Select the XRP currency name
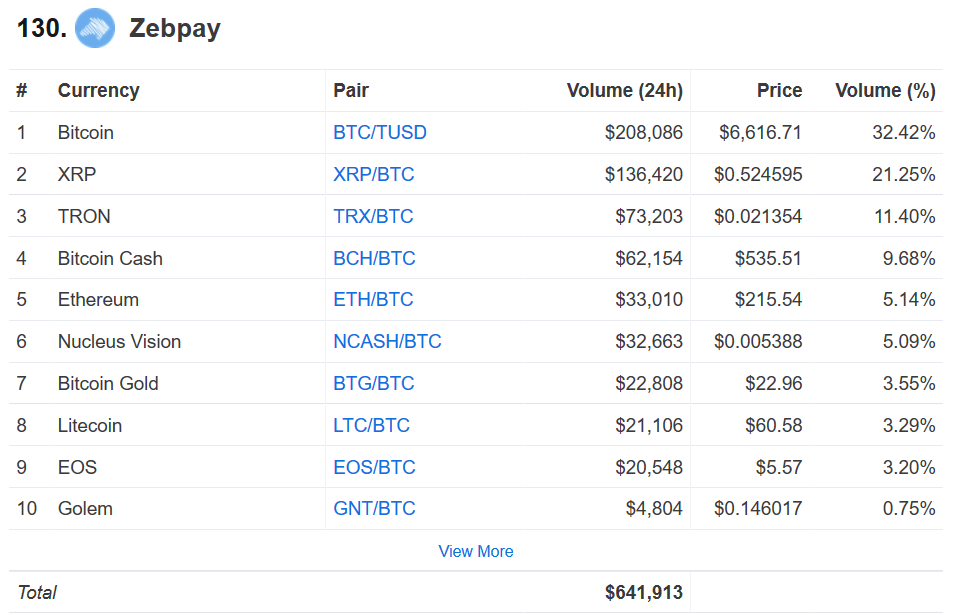The image size is (962, 615). [77, 174]
